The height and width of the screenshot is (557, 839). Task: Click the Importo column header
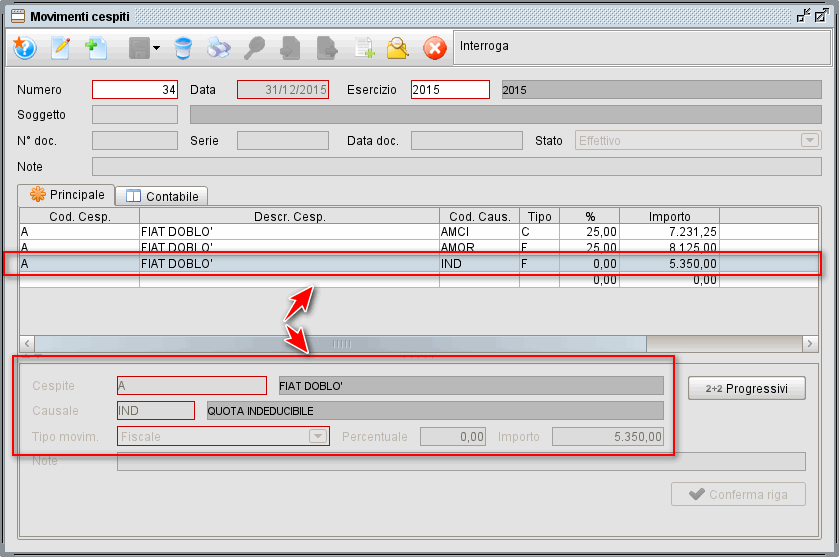pos(669,216)
